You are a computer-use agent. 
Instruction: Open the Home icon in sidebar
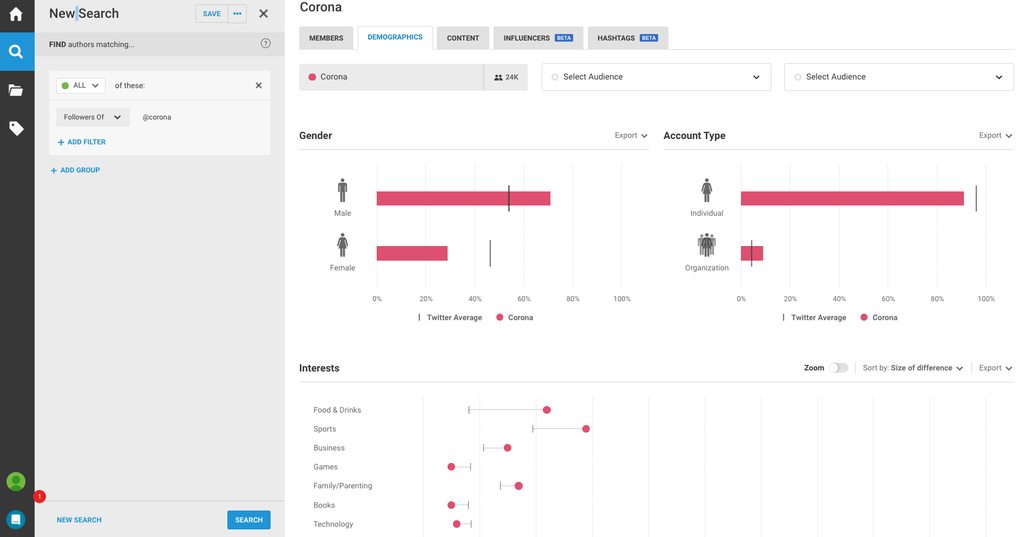(16, 14)
